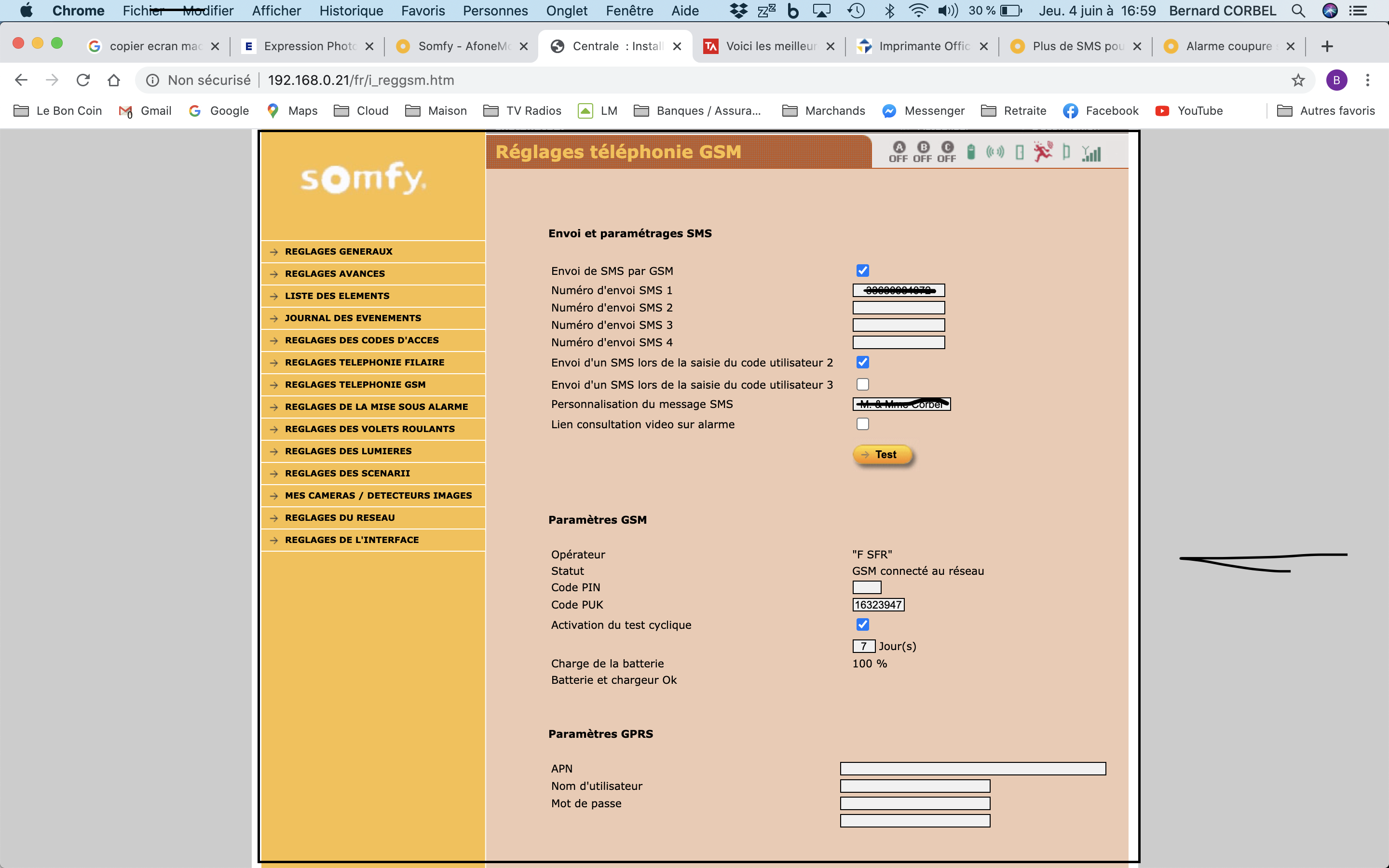
Task: Open the TV Radios bookmarks folder
Action: point(522,111)
